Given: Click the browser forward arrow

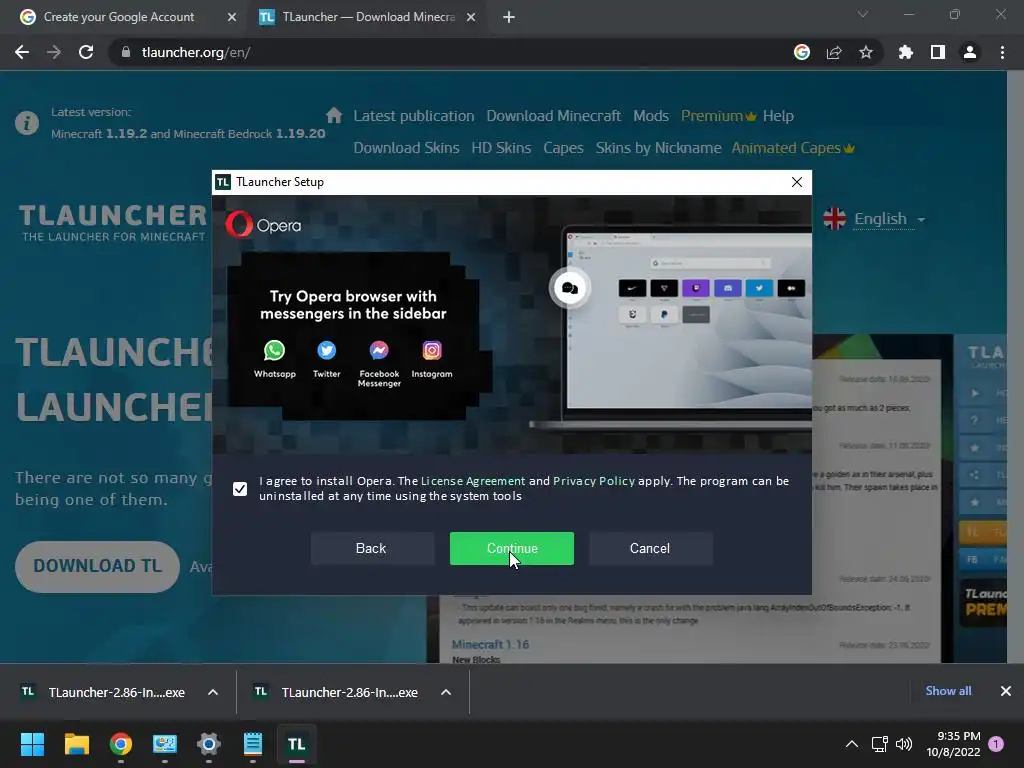Looking at the screenshot, I should point(54,52).
